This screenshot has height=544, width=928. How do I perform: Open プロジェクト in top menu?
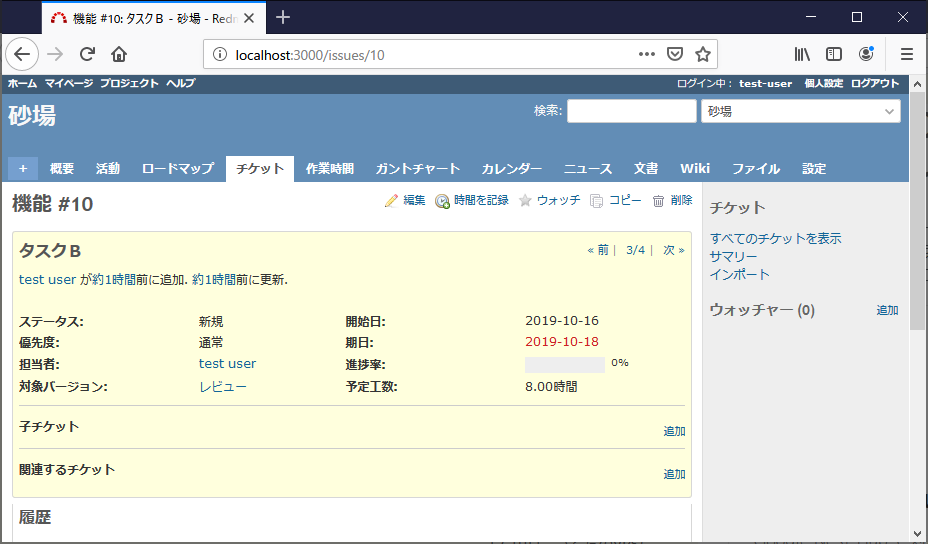tap(129, 83)
